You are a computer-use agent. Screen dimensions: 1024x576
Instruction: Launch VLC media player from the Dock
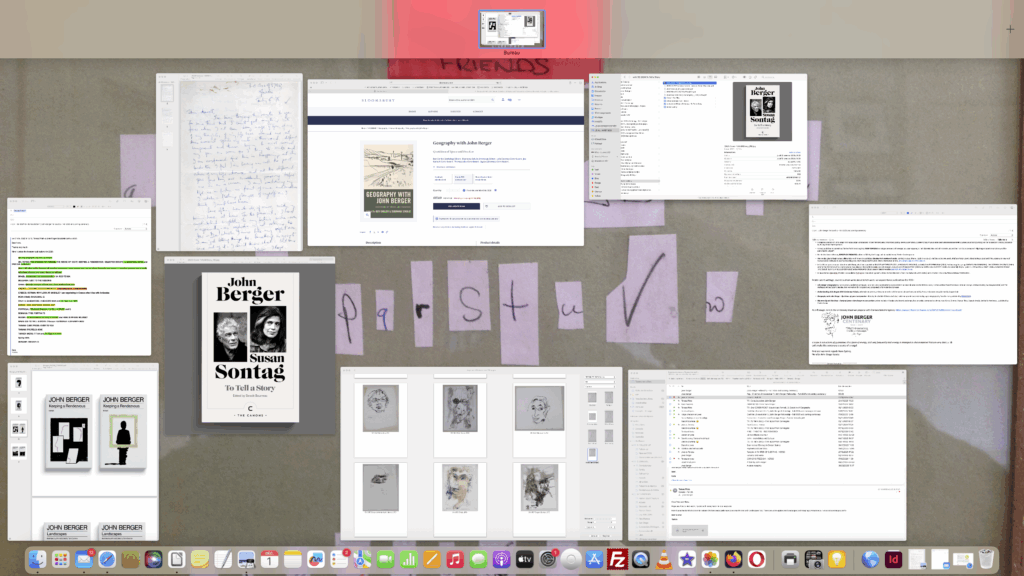pos(663,559)
